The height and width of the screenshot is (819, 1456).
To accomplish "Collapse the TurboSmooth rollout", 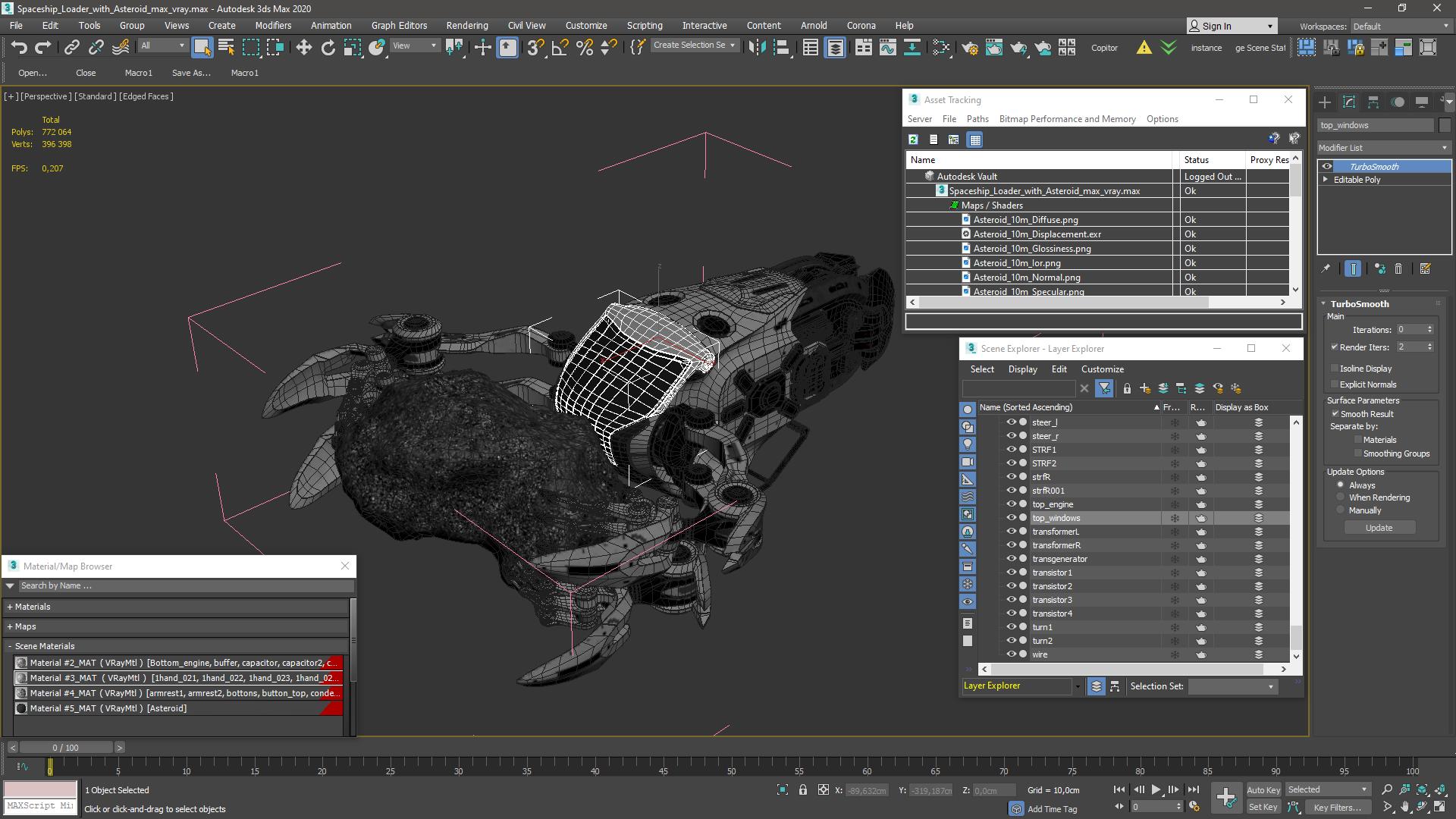I will (x=1324, y=303).
